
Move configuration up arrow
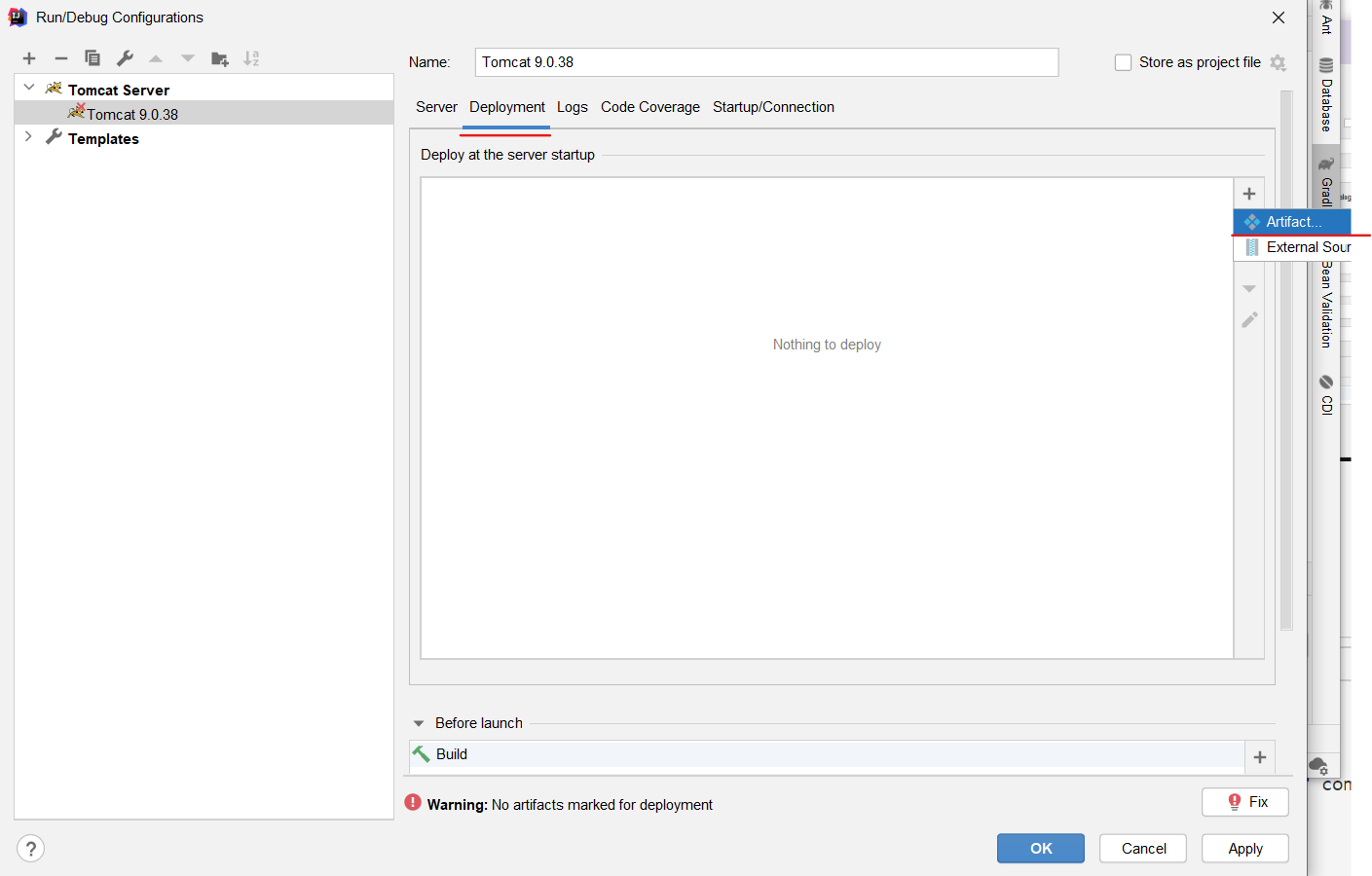[x=156, y=58]
